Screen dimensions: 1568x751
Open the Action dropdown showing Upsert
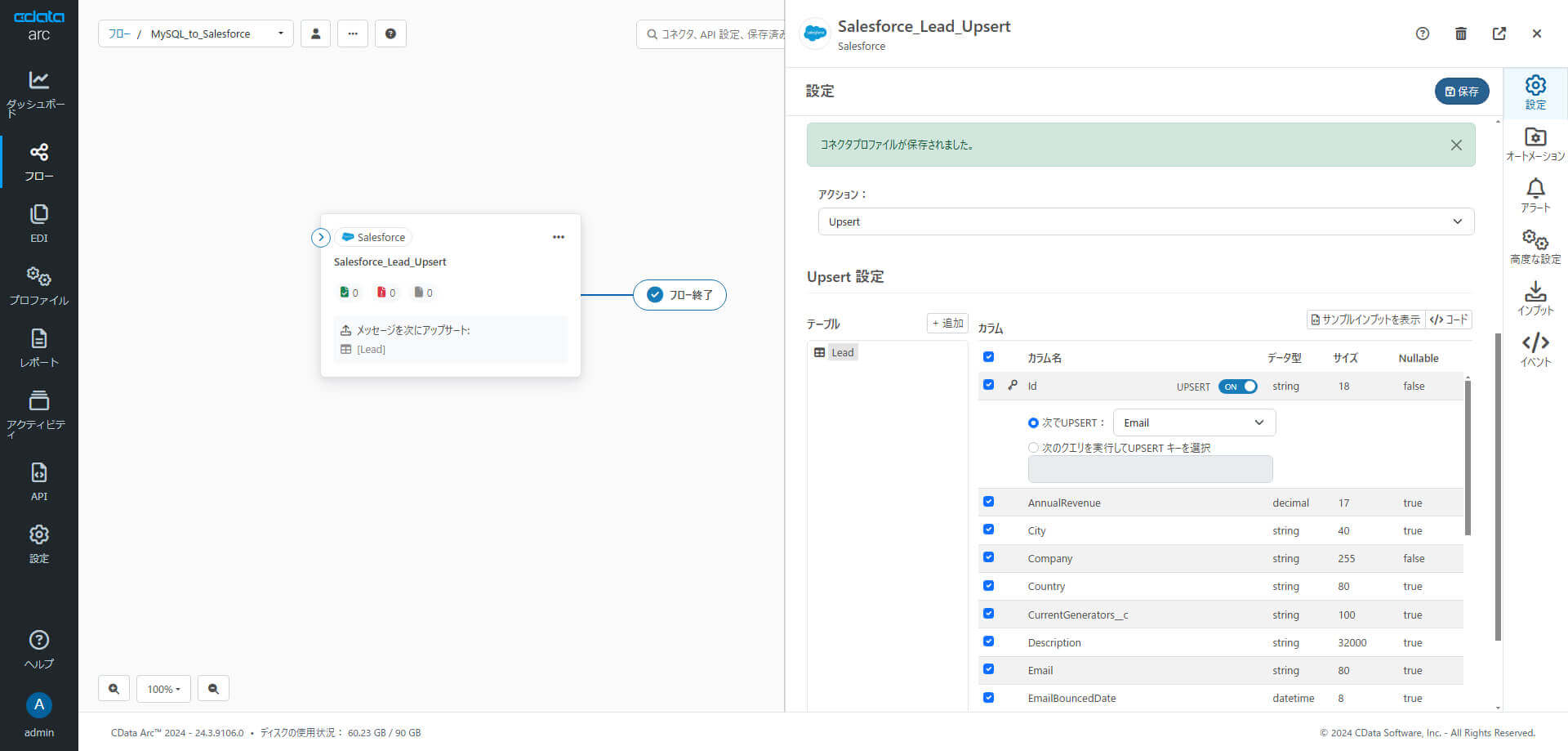[x=1146, y=221]
